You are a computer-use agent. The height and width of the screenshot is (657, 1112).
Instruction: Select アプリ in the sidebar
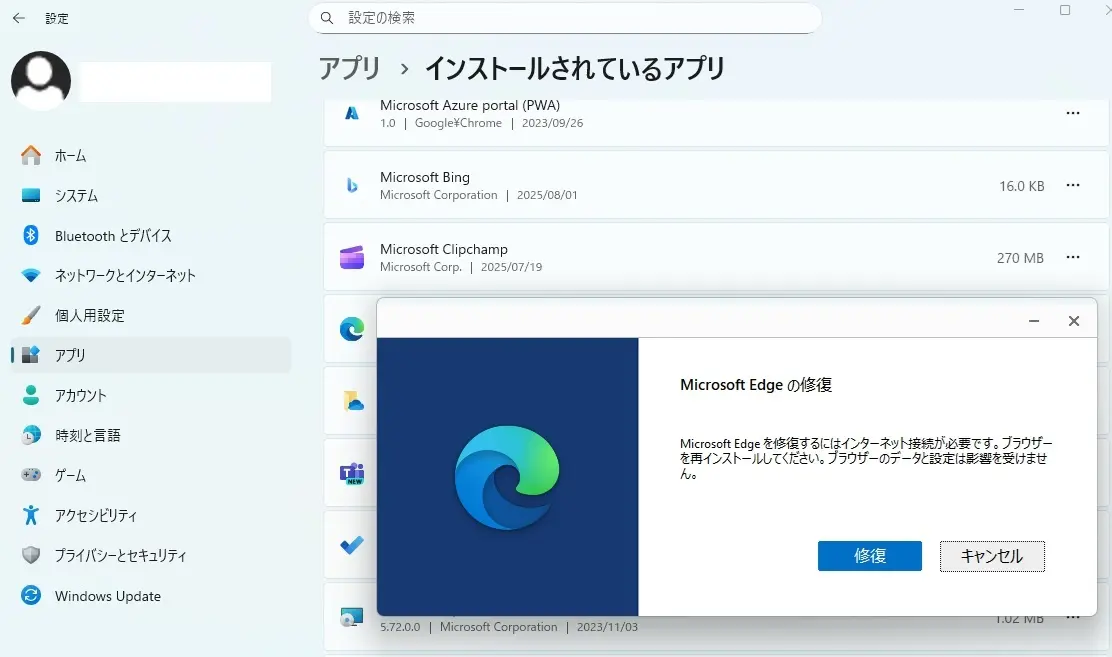point(150,355)
